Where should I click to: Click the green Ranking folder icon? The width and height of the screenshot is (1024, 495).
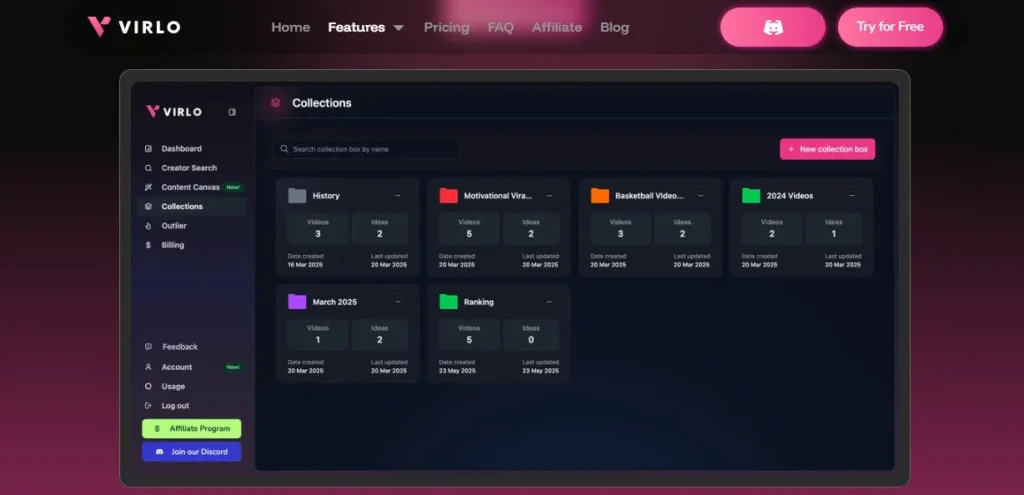click(449, 302)
